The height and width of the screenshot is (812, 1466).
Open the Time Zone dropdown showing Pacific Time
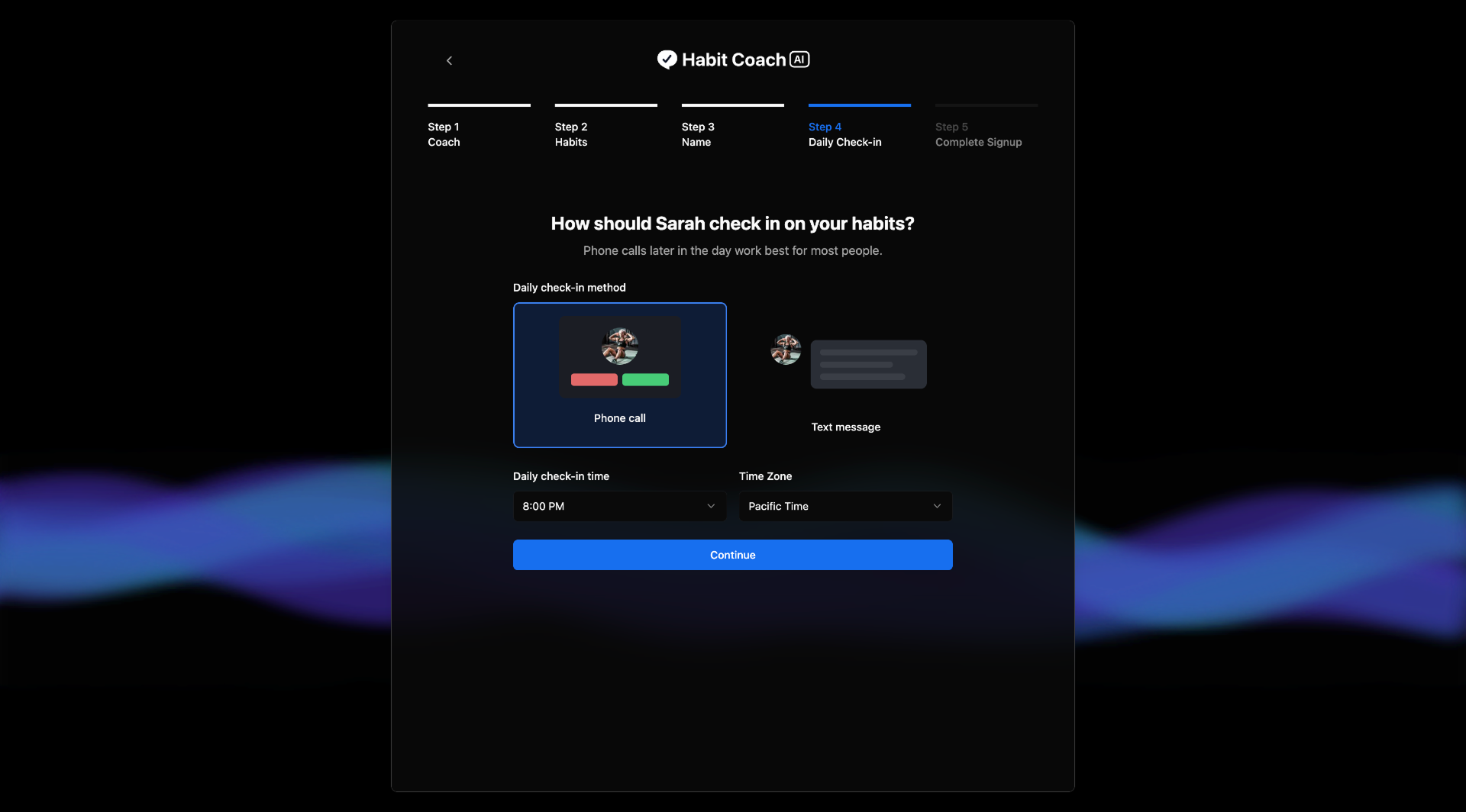846,506
